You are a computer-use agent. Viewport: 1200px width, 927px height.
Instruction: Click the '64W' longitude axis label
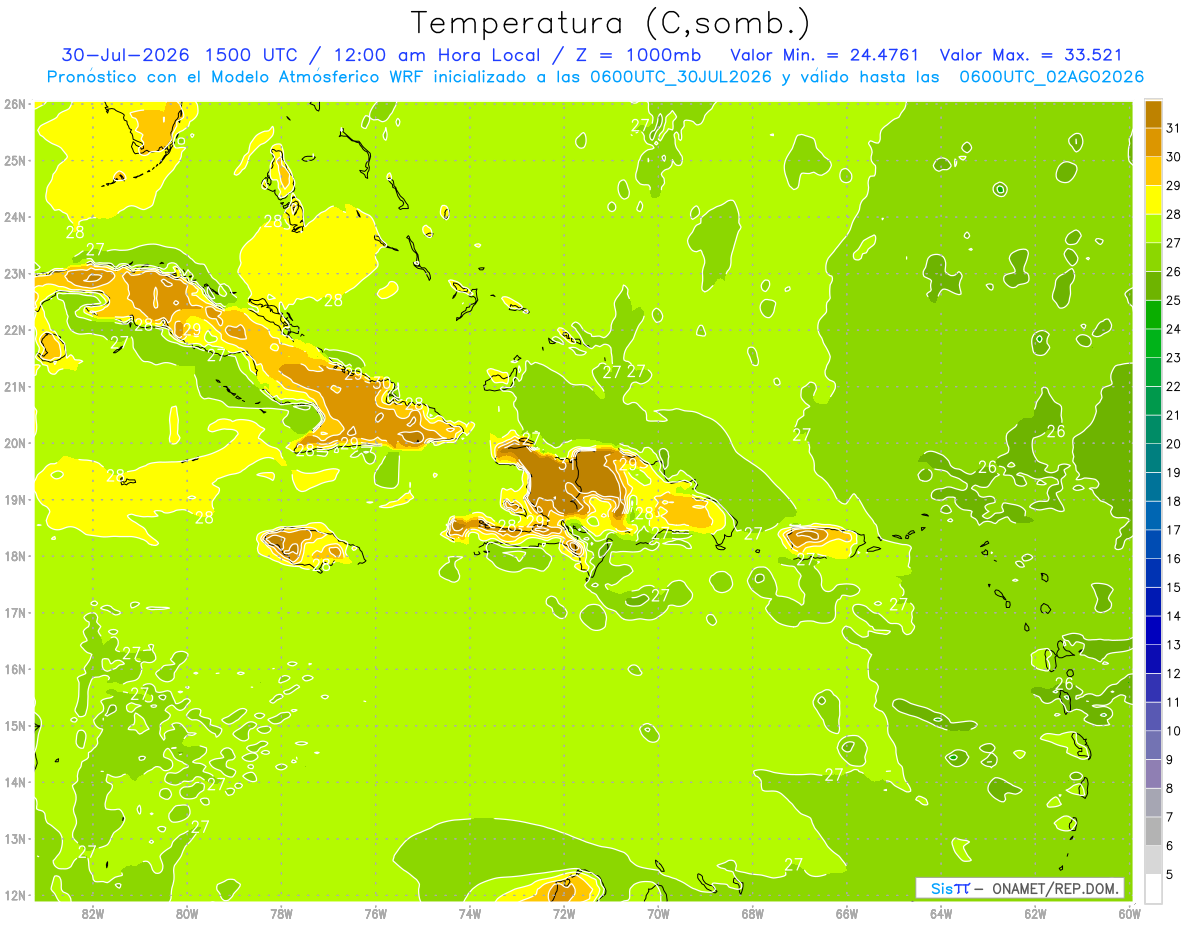(940, 913)
